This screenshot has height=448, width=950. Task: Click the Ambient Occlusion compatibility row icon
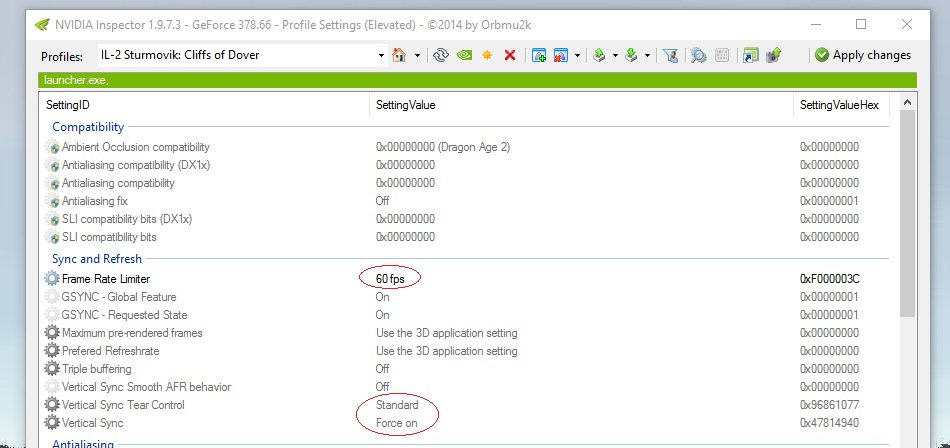coord(53,147)
